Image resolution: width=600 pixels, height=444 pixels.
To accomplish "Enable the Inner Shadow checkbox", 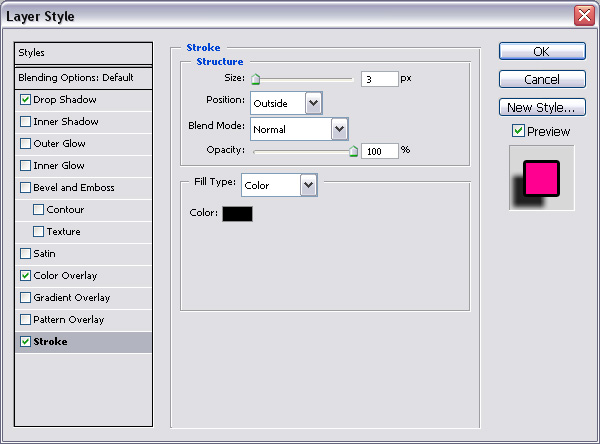I will [x=25, y=122].
